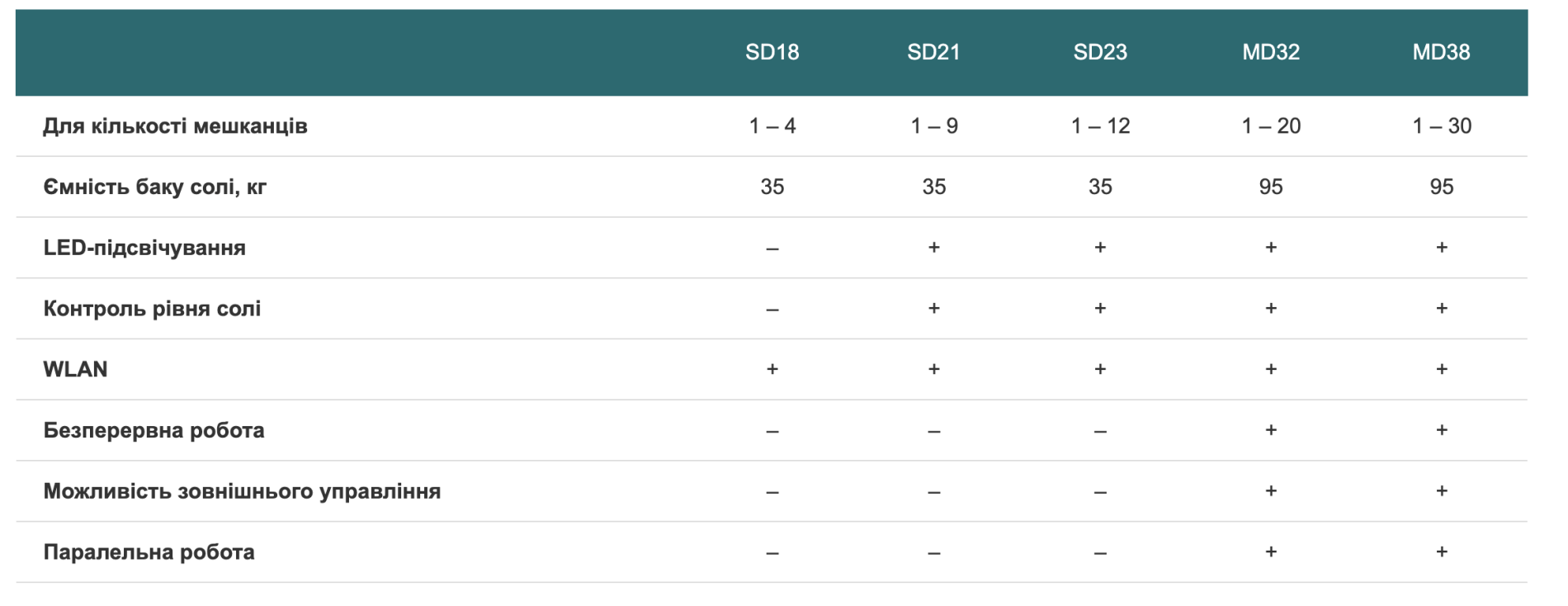Click the 'Для кількості мешканців' row label

pyautogui.click(x=175, y=126)
